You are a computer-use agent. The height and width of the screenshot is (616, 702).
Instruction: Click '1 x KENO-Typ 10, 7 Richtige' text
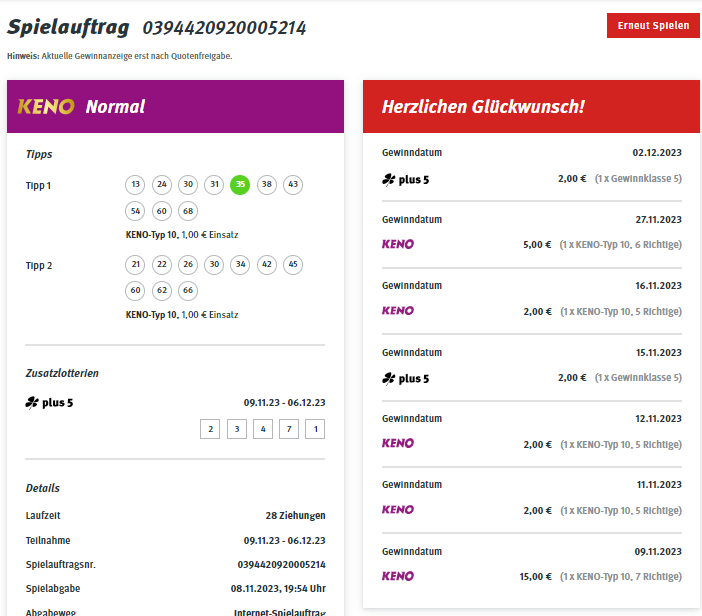621,577
